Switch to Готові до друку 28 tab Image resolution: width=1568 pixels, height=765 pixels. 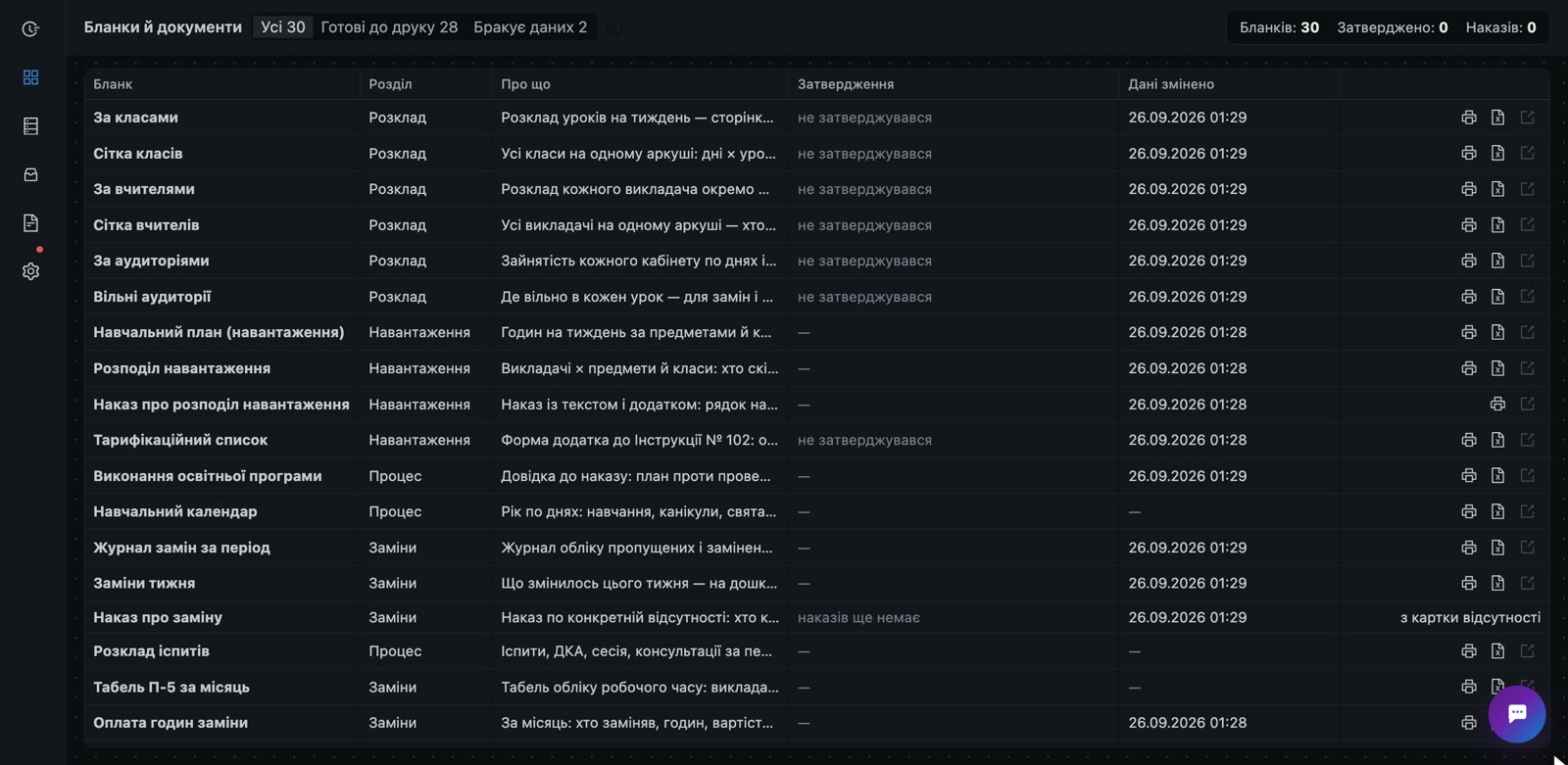[x=389, y=27]
